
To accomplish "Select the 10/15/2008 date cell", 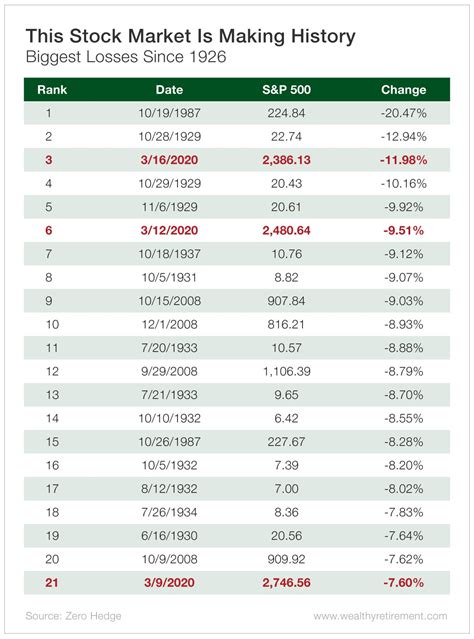I will click(169, 301).
